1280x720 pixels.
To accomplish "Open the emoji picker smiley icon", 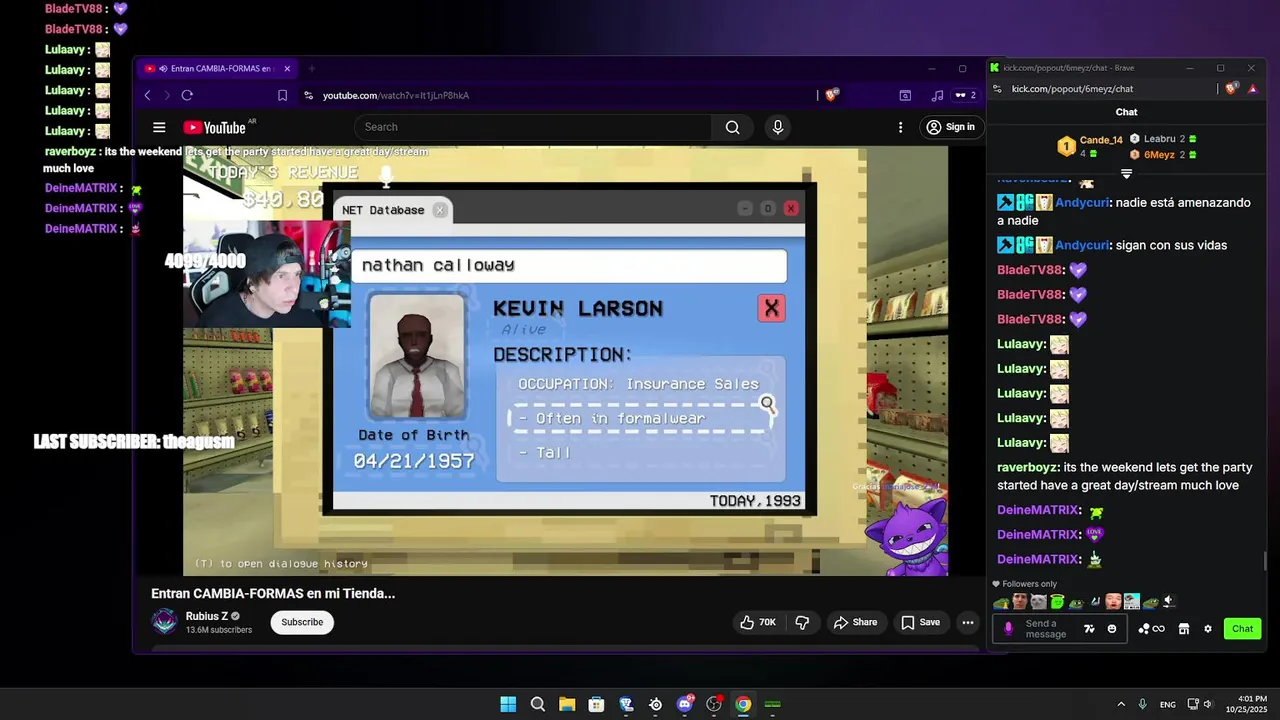I will click(1112, 629).
